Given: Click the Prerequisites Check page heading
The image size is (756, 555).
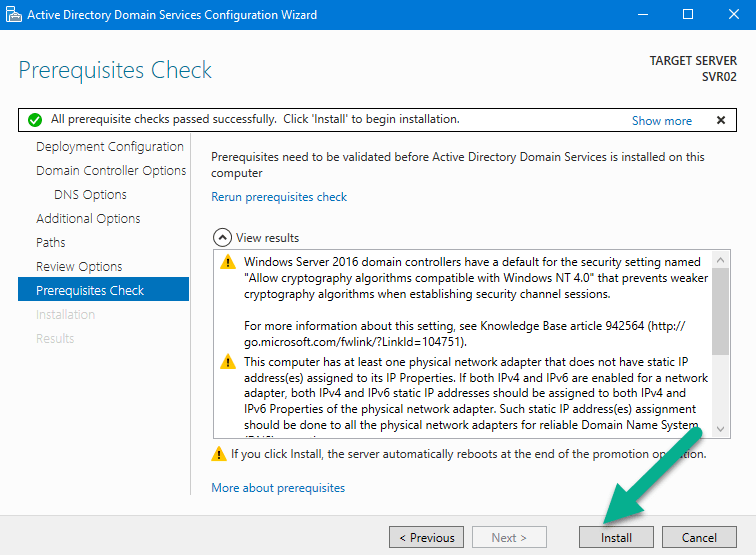Looking at the screenshot, I should 115,70.
